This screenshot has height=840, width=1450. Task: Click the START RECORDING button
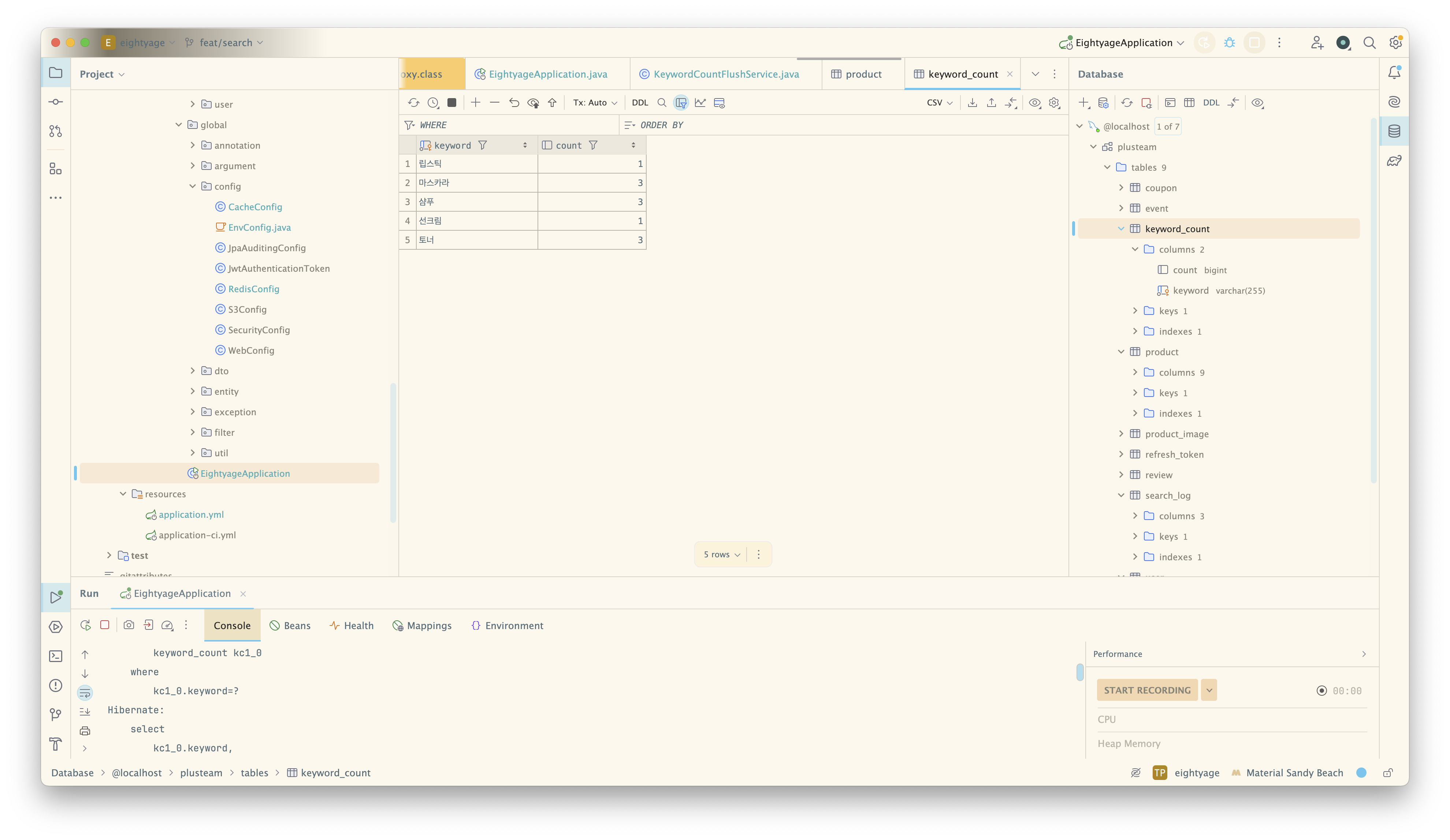point(1147,690)
